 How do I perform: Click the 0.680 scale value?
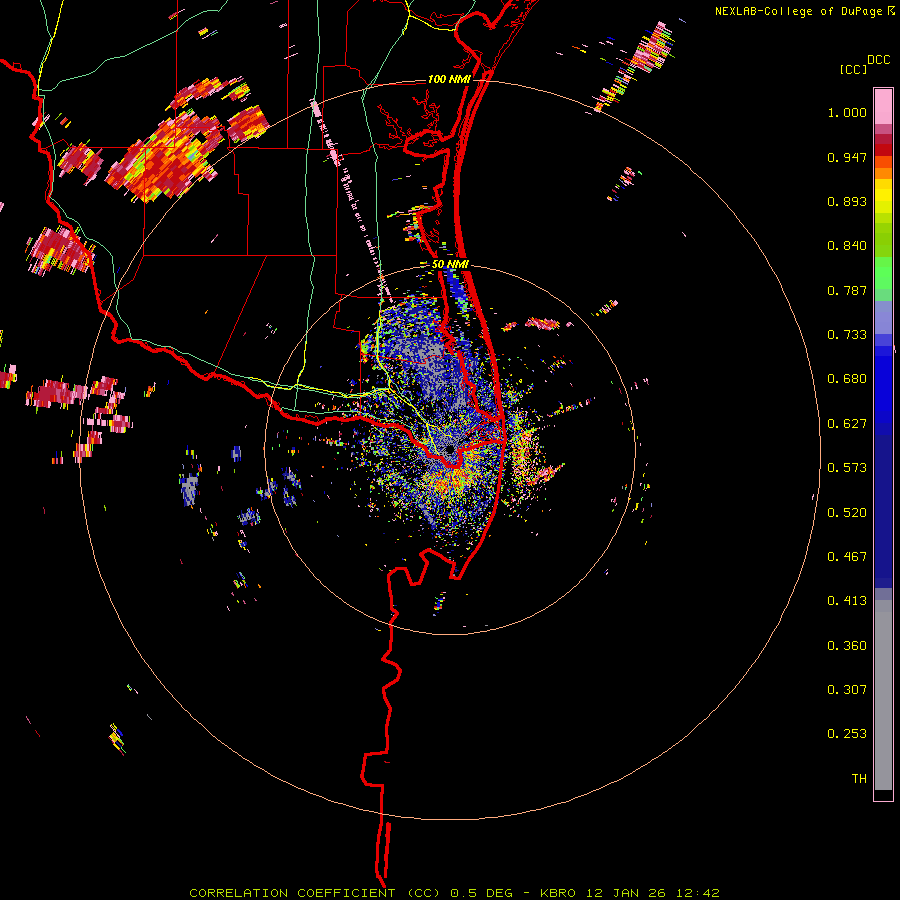847,379
